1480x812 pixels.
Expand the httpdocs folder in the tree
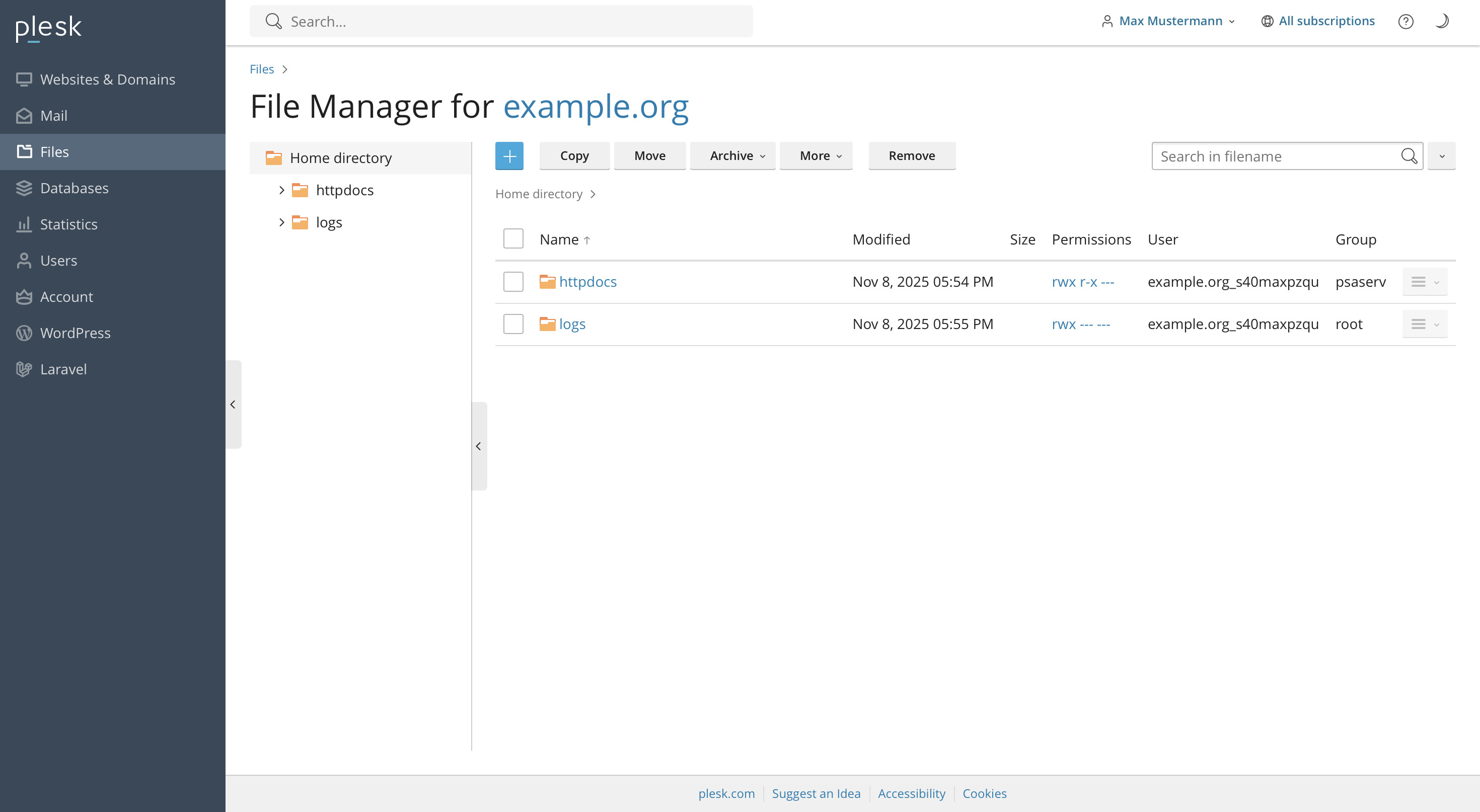(281, 190)
